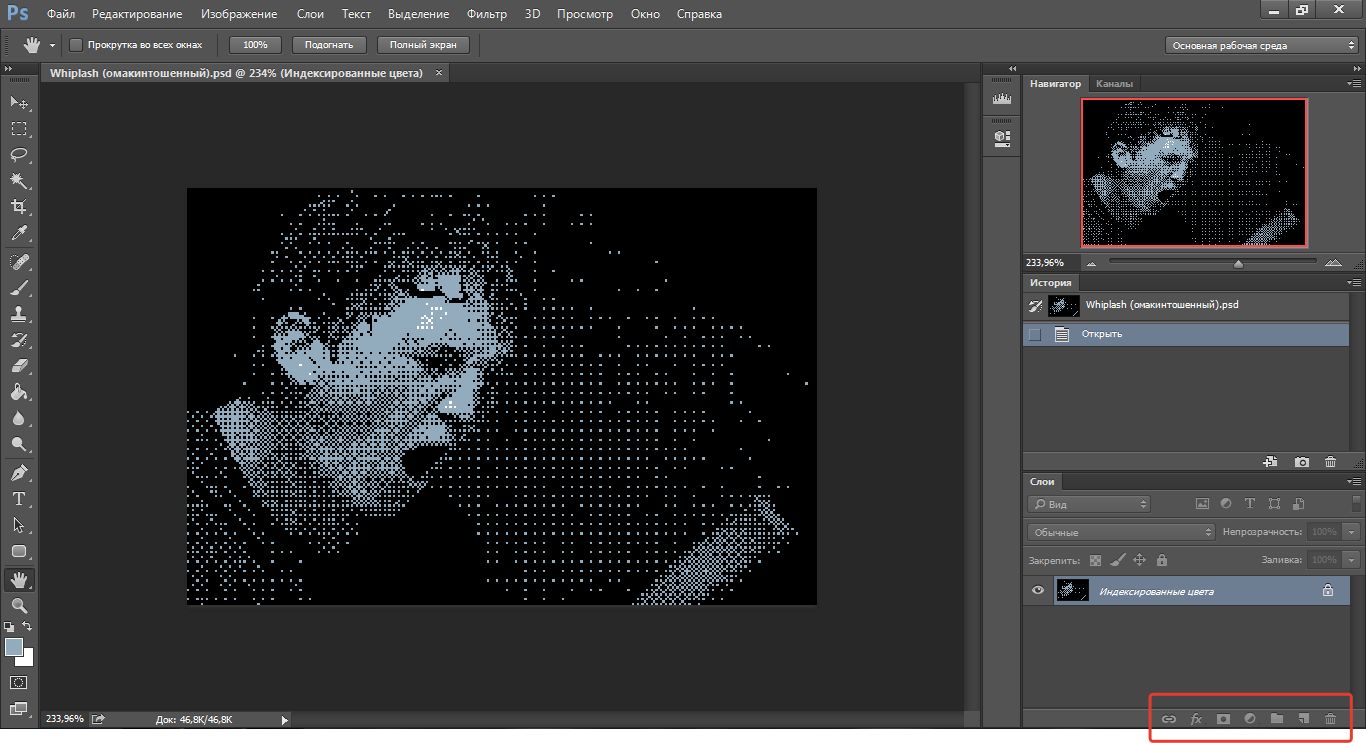Delete current state in History panel

[x=1330, y=462]
